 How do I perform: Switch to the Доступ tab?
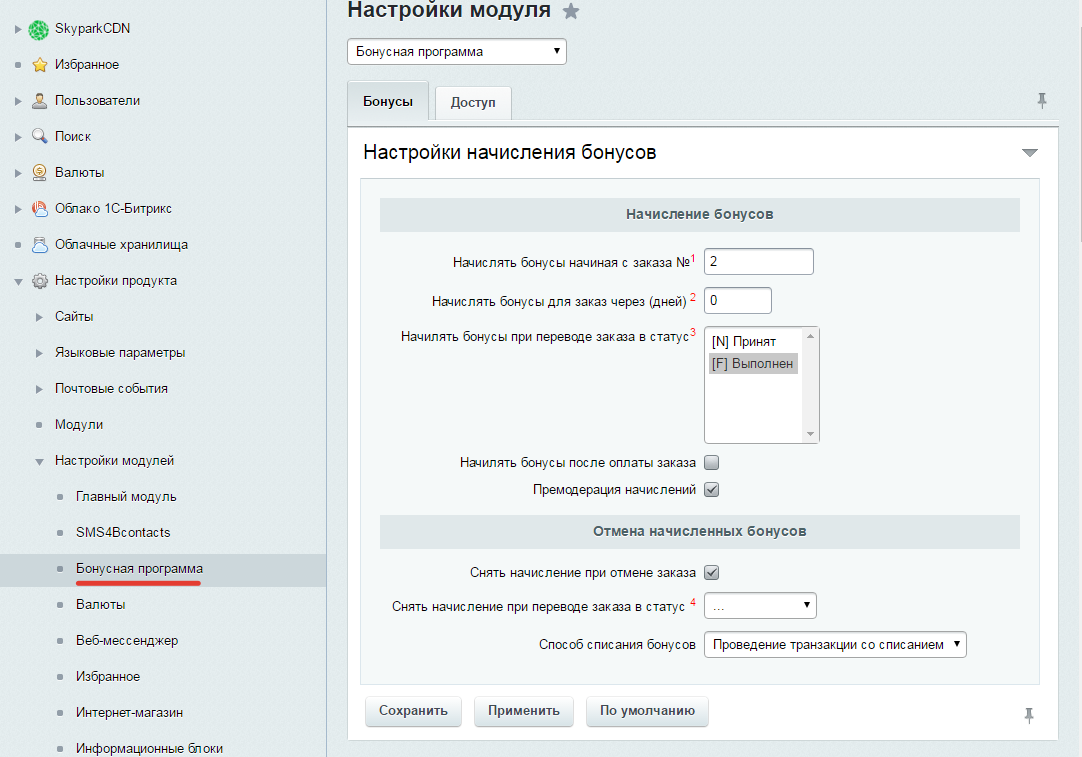[x=472, y=102]
